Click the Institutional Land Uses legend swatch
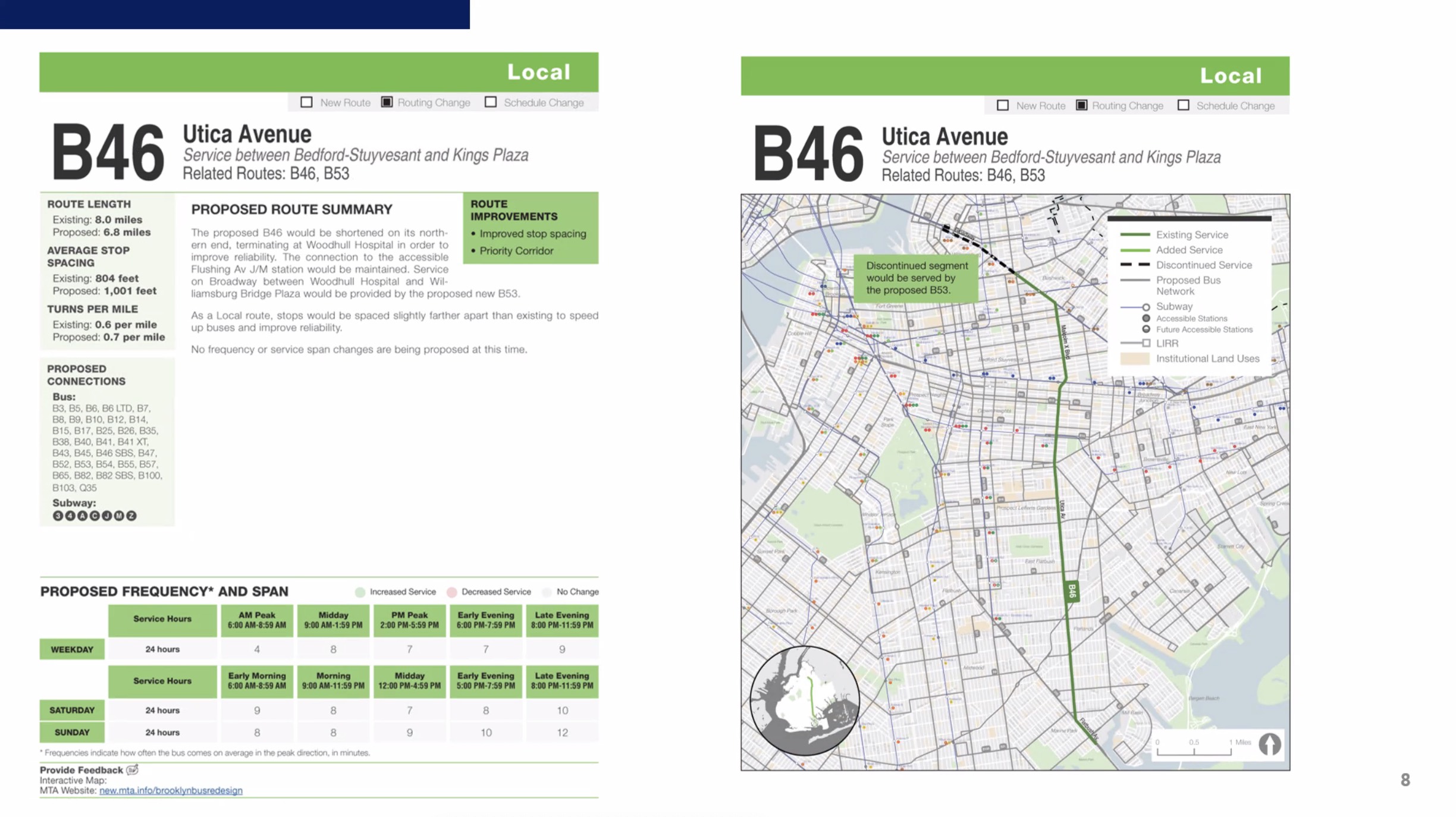 1134,359
